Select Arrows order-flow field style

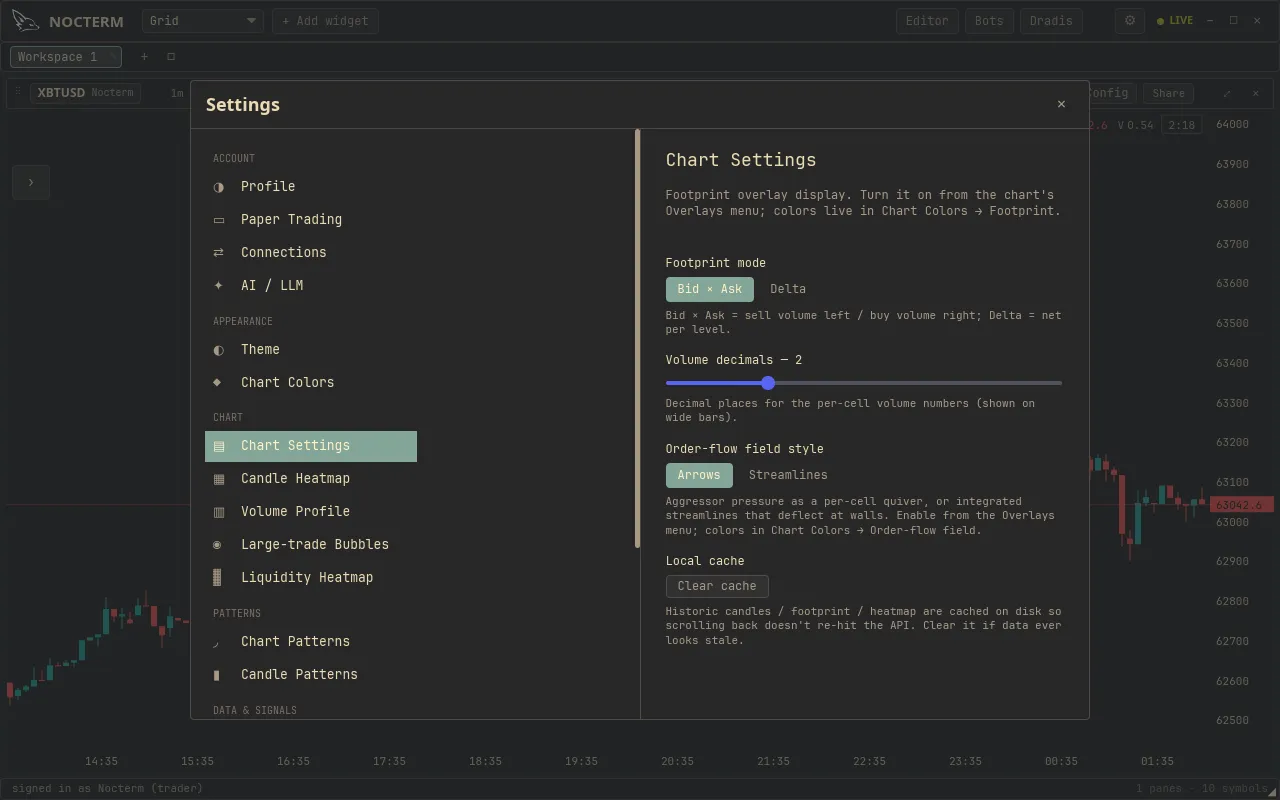tap(699, 475)
